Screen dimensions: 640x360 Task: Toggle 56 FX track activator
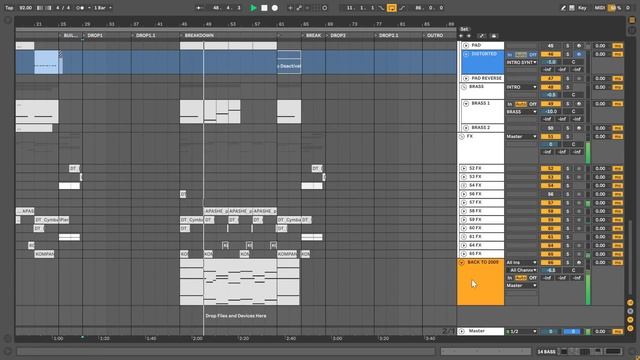551,194
